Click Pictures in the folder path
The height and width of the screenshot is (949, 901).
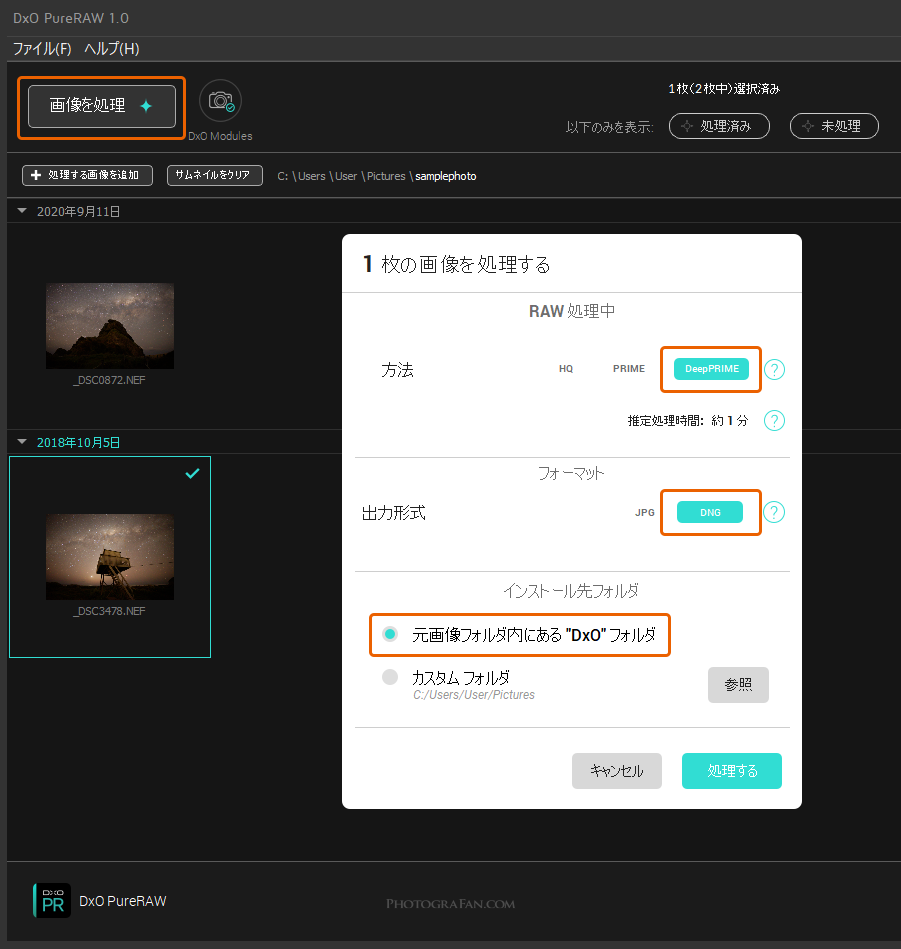[x=386, y=176]
